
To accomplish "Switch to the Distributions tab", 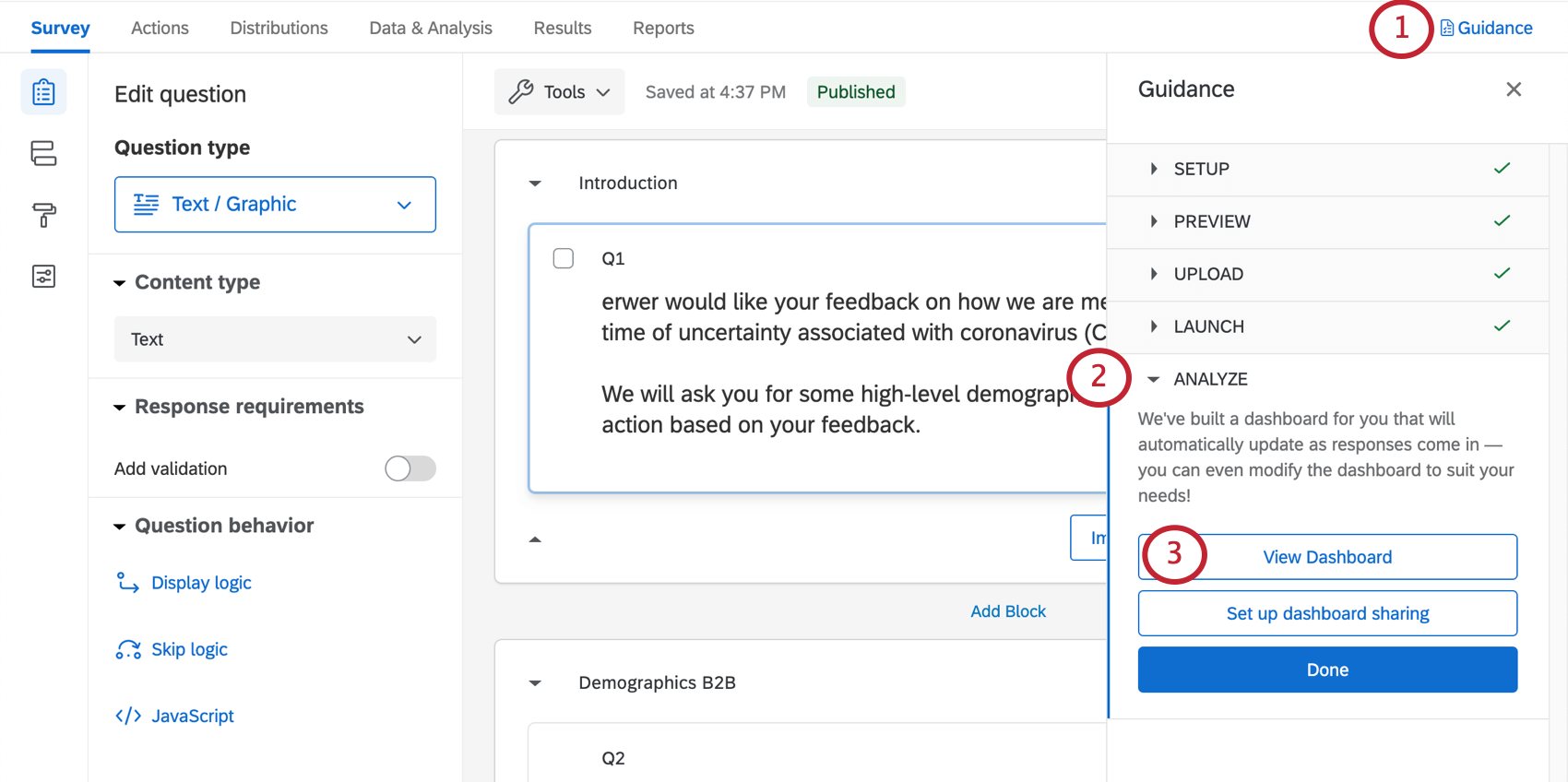I will tap(279, 28).
